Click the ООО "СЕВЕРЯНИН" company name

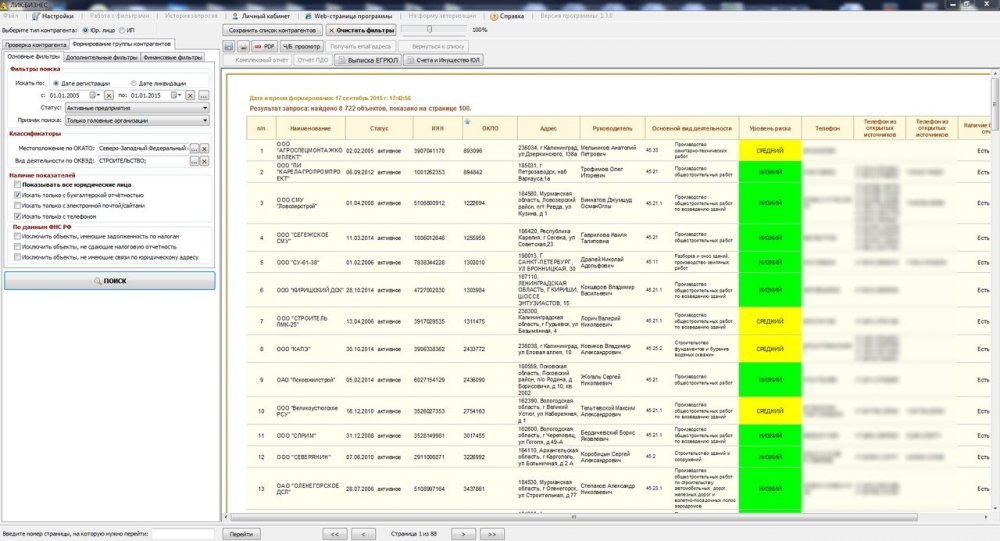click(x=304, y=457)
